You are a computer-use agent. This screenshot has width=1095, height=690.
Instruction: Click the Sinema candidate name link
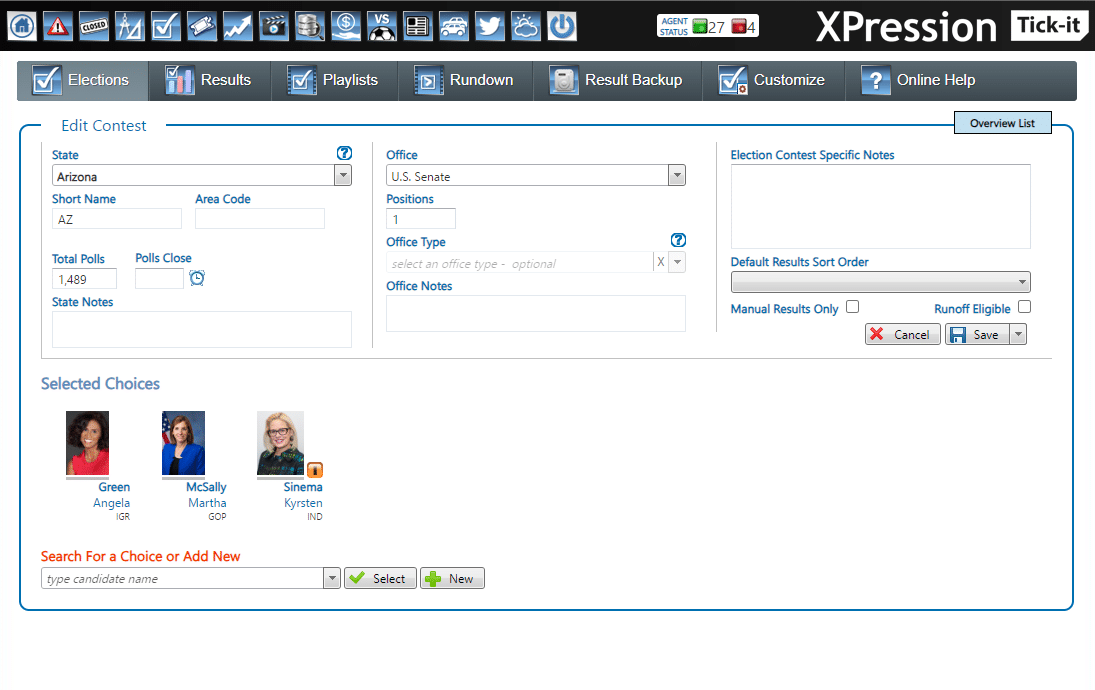coord(303,487)
